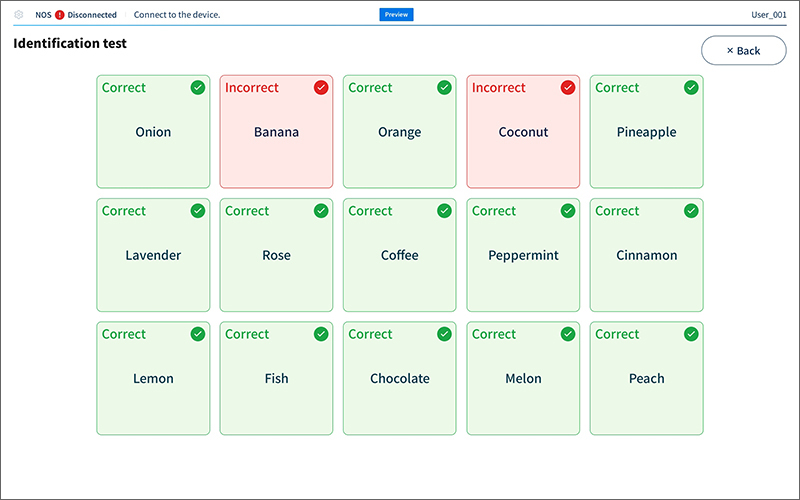The image size is (800, 500).
Task: Click the red checkmark icon on Banana card
Action: pyautogui.click(x=321, y=88)
